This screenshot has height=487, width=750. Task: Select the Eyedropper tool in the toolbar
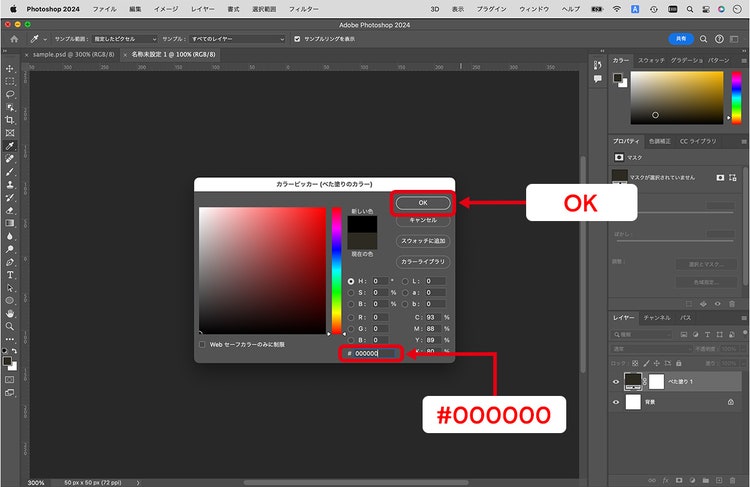click(x=10, y=146)
